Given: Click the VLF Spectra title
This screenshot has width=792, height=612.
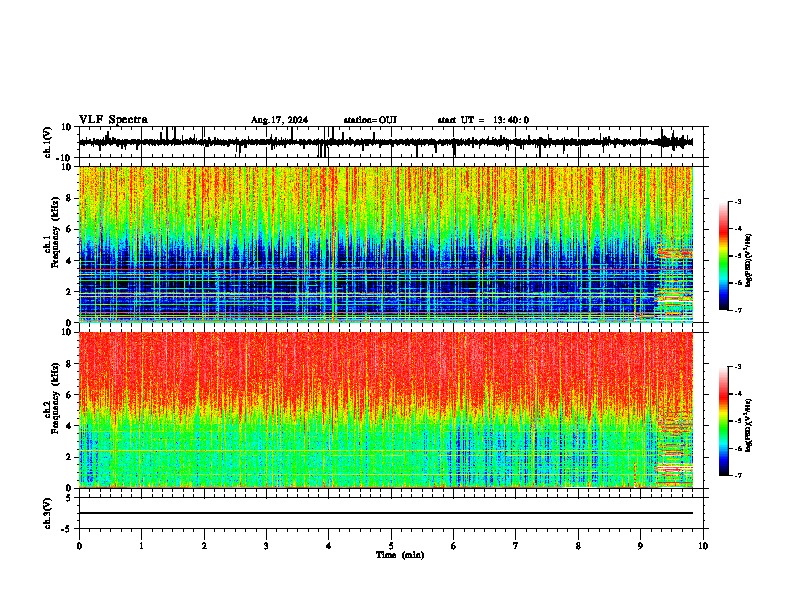Looking at the screenshot, I should point(113,120).
